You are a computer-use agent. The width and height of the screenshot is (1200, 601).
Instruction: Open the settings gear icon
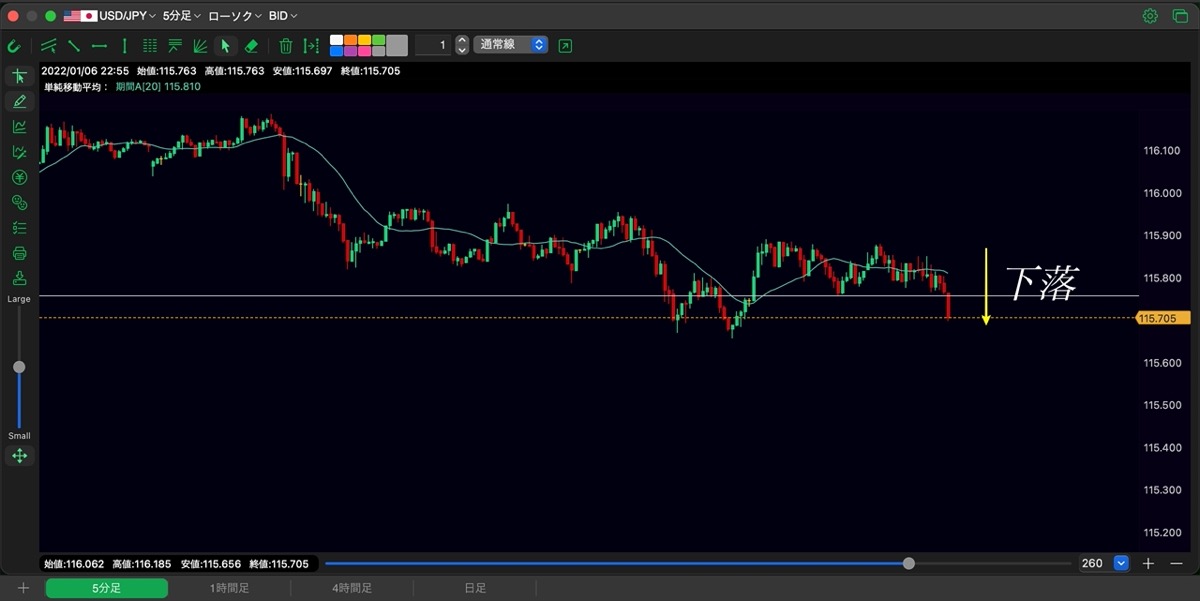1150,16
